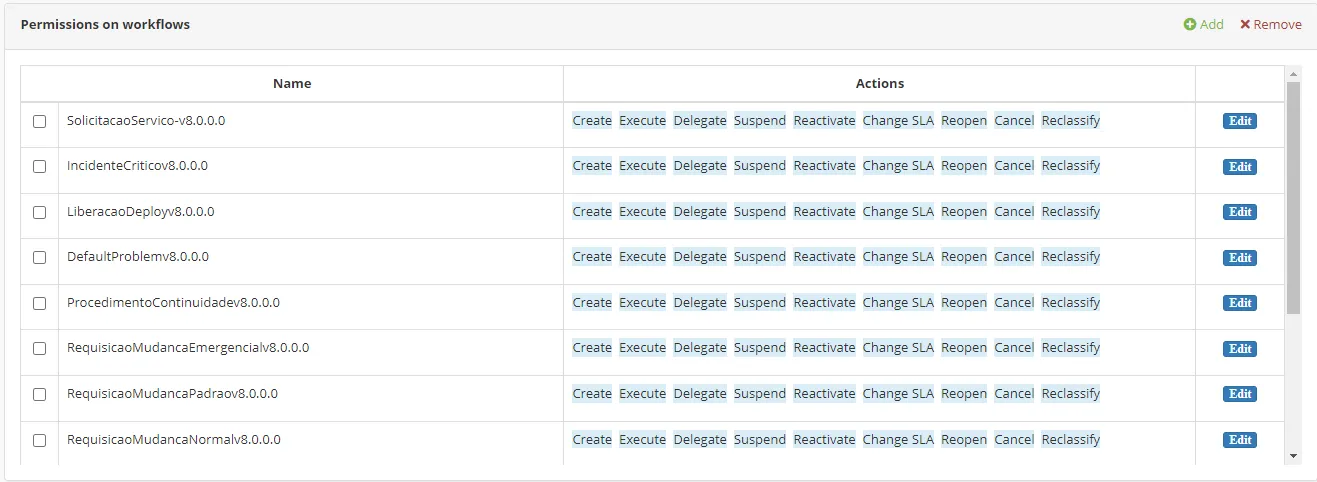1317x482 pixels.
Task: Click the Name column header
Action: [x=292, y=84]
